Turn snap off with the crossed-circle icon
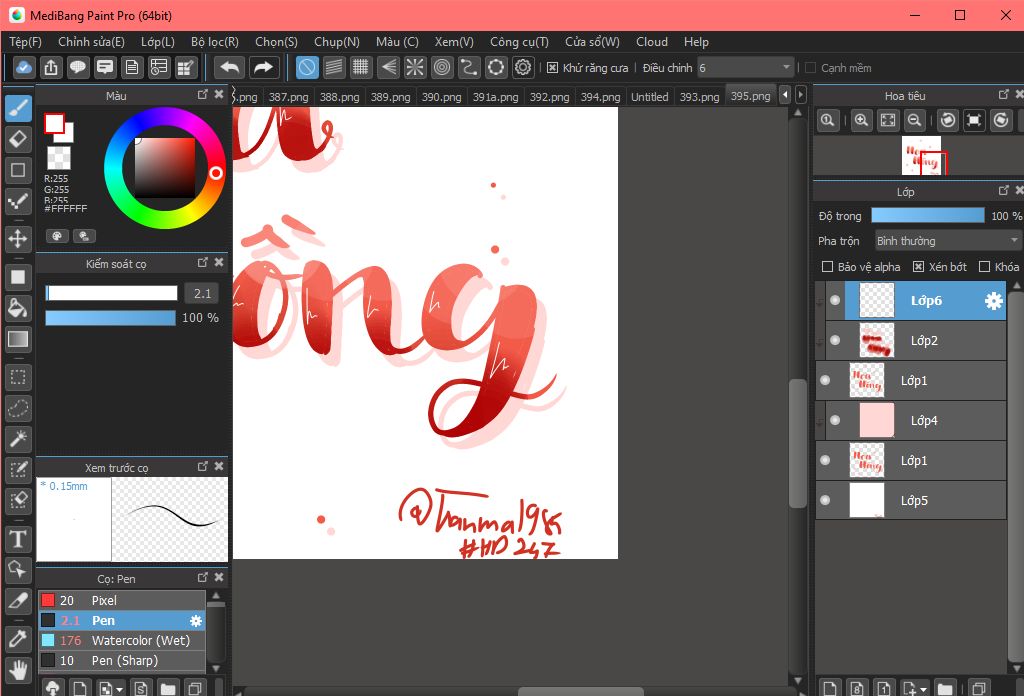 (x=307, y=67)
